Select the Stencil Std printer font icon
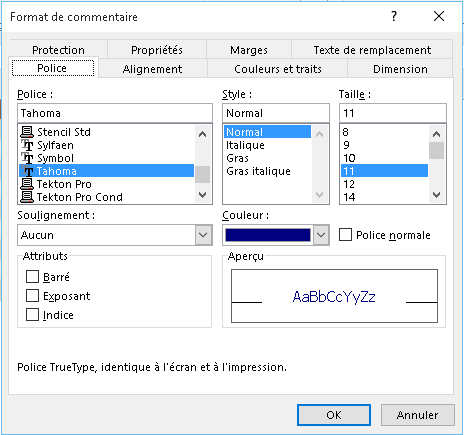This screenshot has height=435, width=464. point(27,132)
